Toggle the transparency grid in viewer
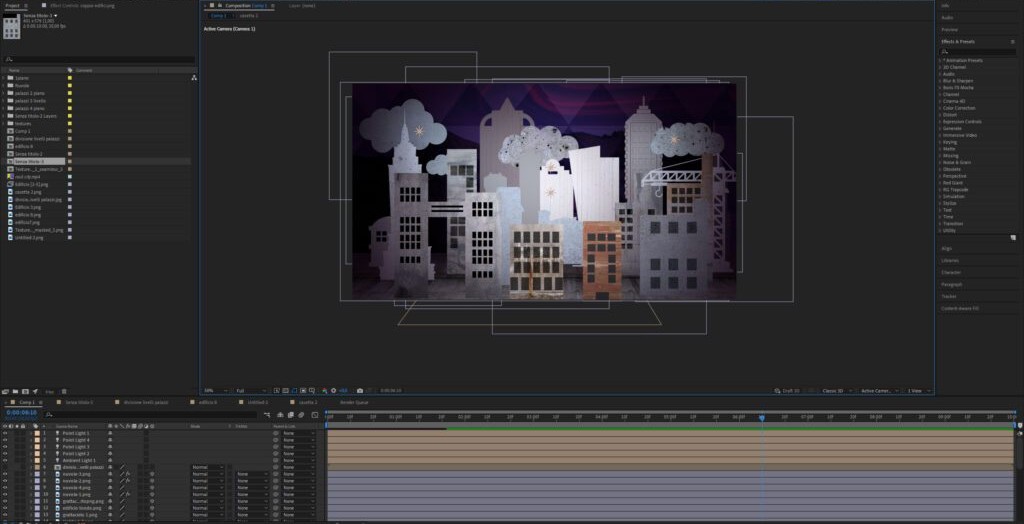 pyautogui.click(x=285, y=391)
